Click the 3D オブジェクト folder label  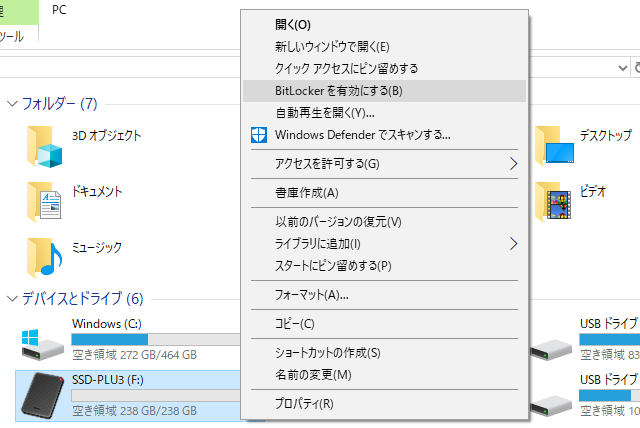coord(107,135)
